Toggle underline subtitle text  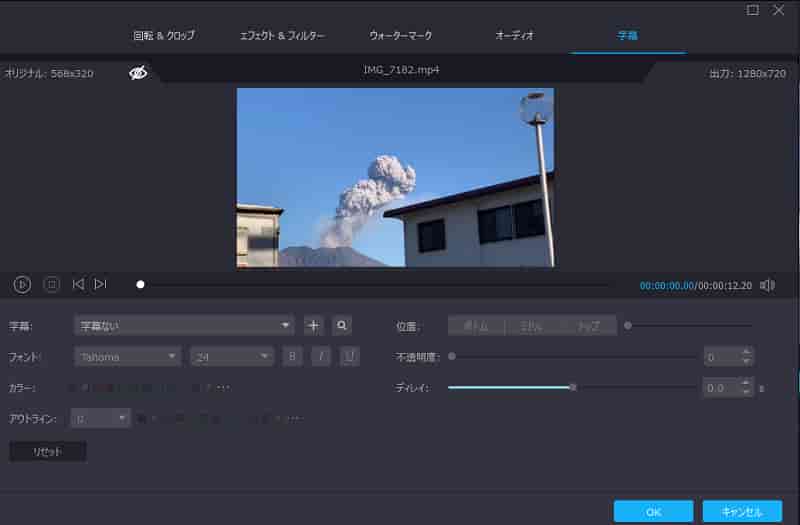point(350,356)
